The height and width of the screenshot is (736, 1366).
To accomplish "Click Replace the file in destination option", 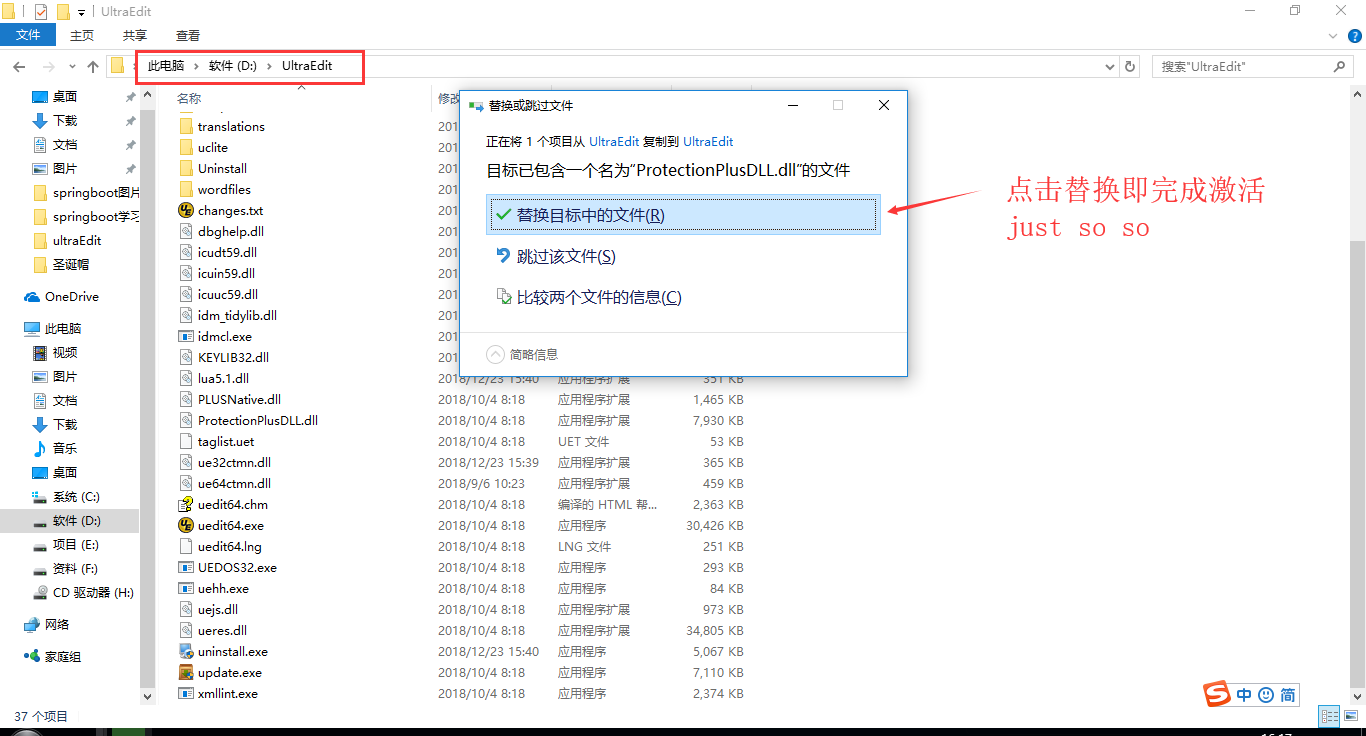I will (x=683, y=215).
